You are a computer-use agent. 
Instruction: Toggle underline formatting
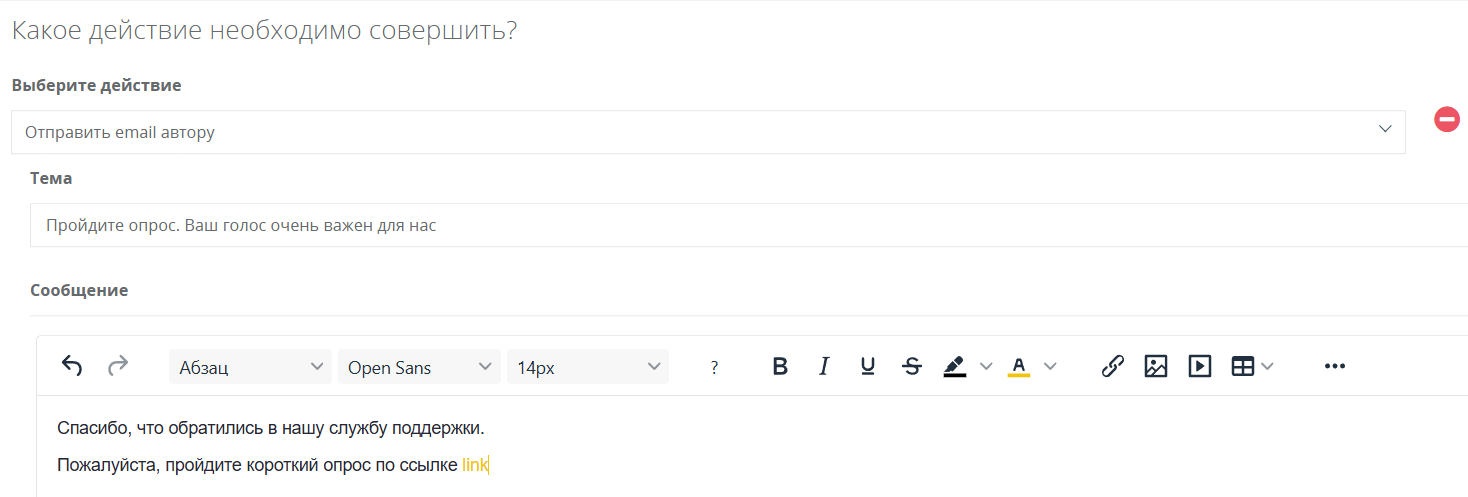[x=868, y=367]
